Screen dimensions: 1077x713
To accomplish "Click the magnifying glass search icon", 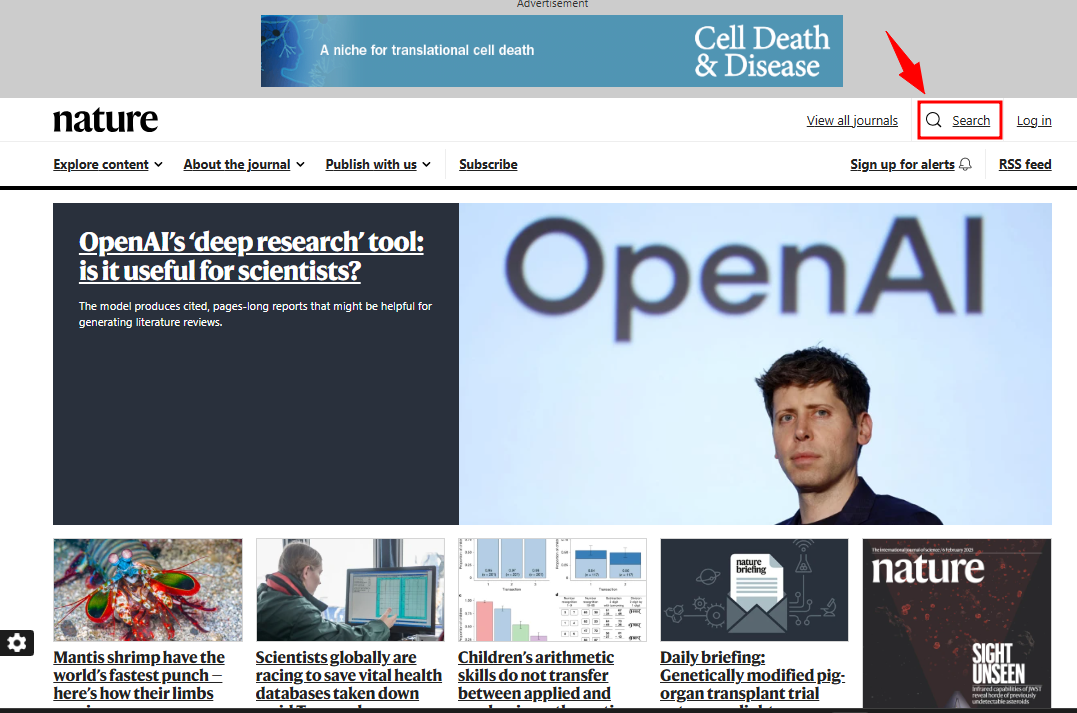I will pyautogui.click(x=933, y=120).
